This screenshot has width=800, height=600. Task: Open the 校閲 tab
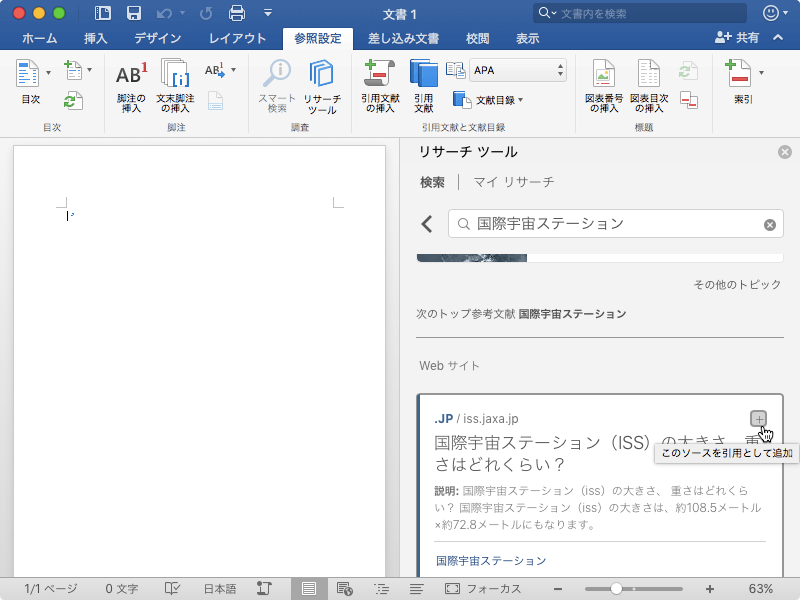[x=478, y=38]
